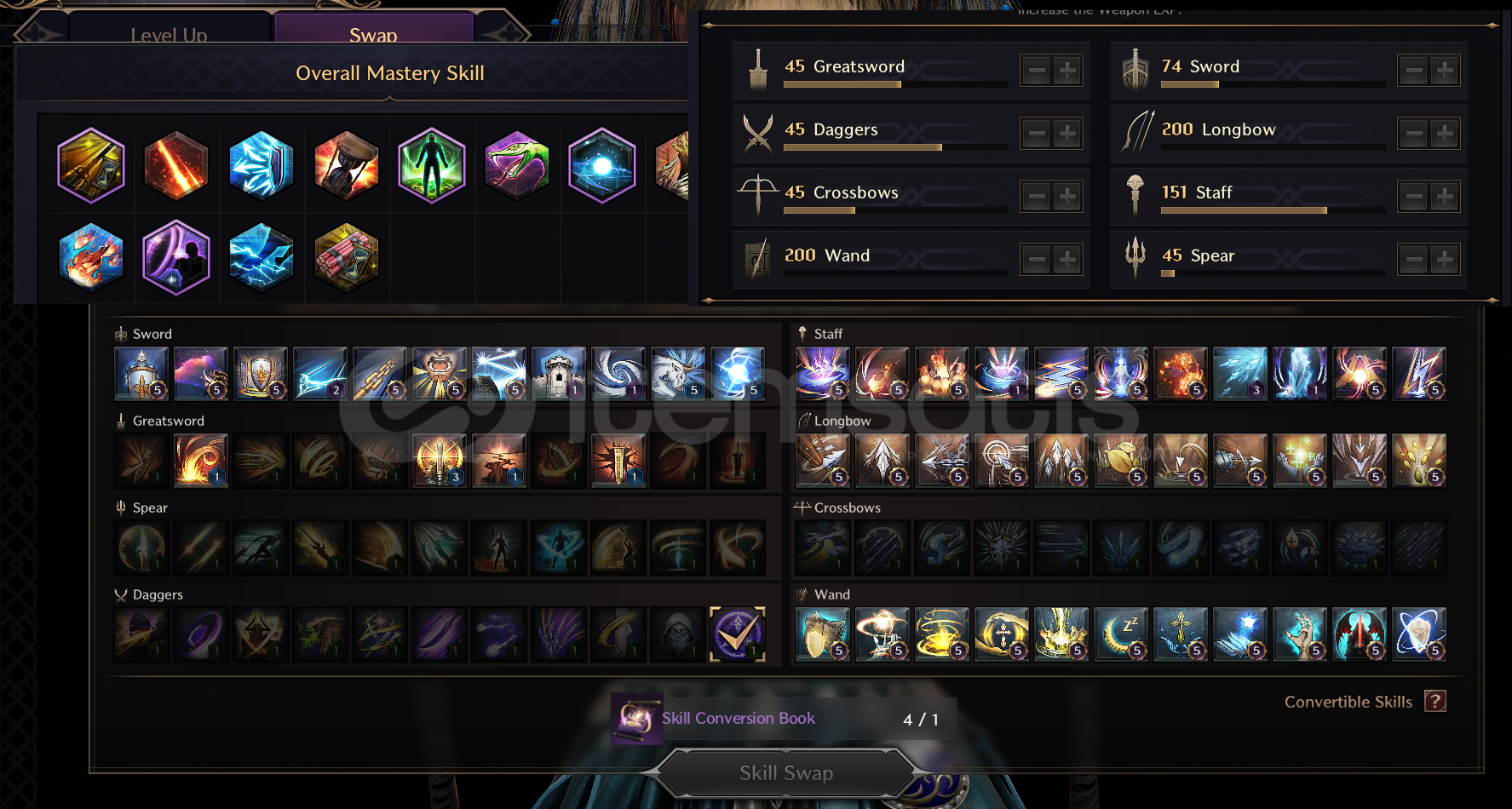Click the blue ice shield mastery skill
The width and height of the screenshot is (1512, 809).
coord(262,165)
